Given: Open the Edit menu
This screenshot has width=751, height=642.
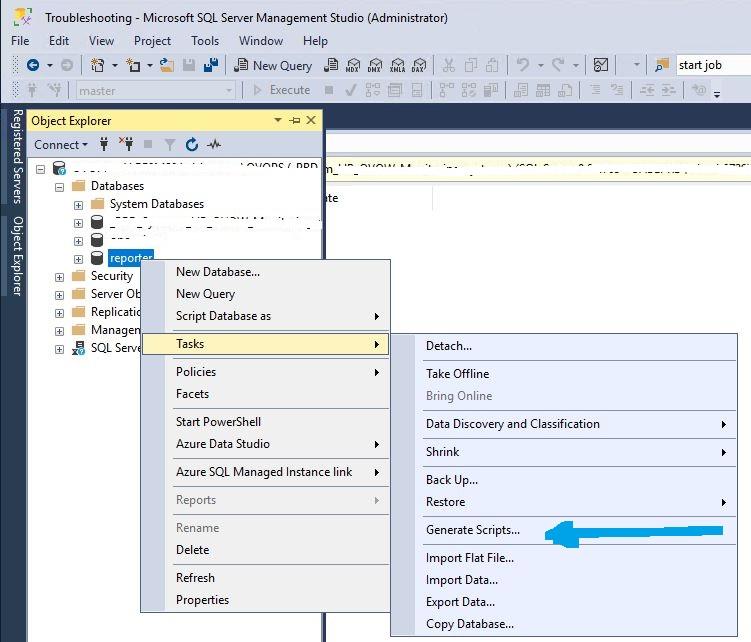Looking at the screenshot, I should [x=59, y=41].
